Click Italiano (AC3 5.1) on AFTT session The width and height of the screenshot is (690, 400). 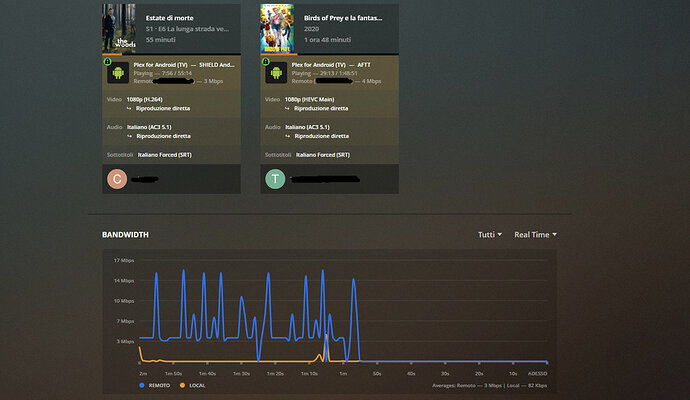click(x=307, y=127)
